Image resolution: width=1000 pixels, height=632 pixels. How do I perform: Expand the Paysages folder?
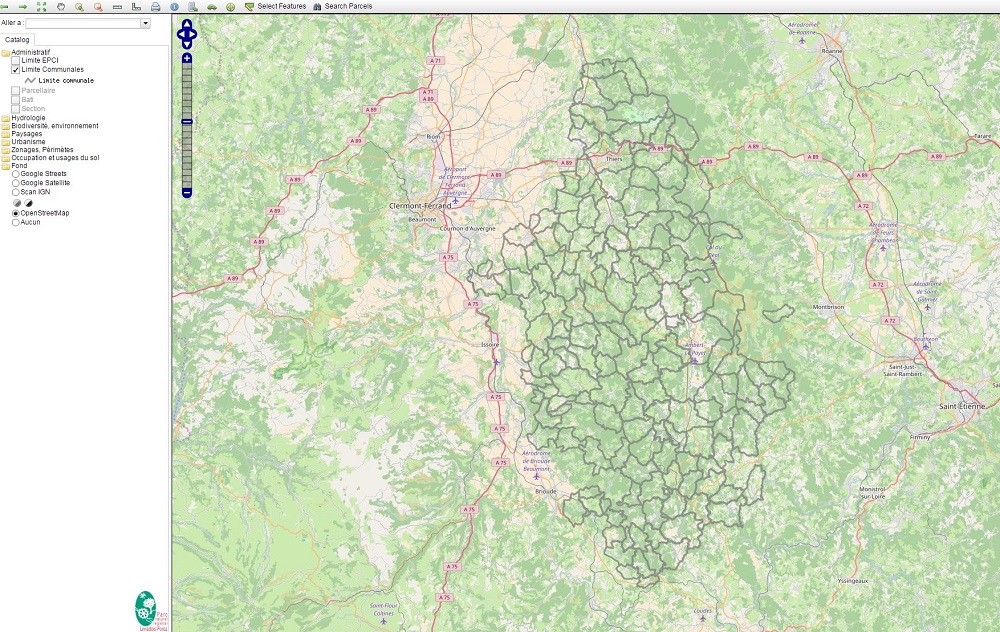[5, 134]
